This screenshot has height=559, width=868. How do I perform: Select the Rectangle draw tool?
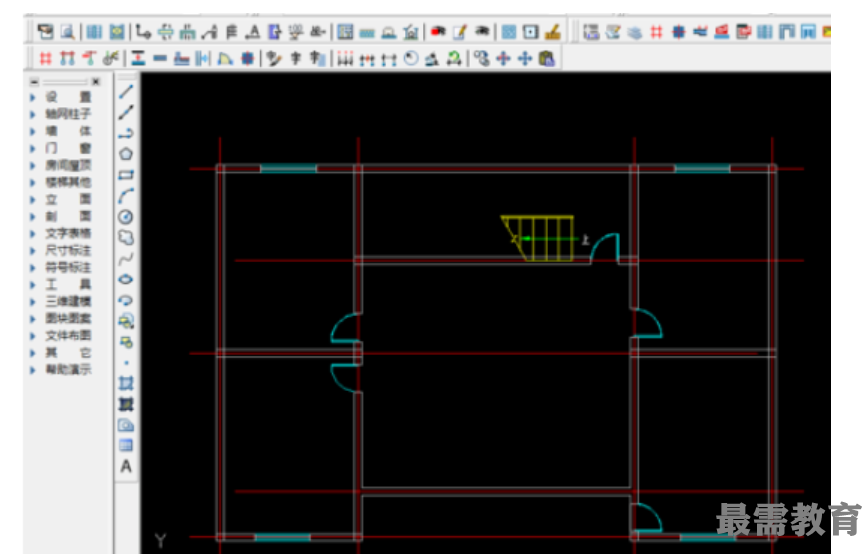coord(126,175)
